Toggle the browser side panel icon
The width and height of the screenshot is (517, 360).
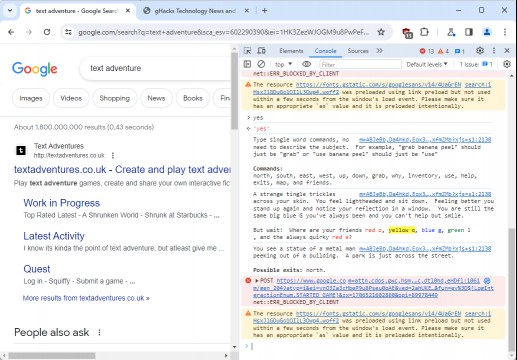click(469, 32)
